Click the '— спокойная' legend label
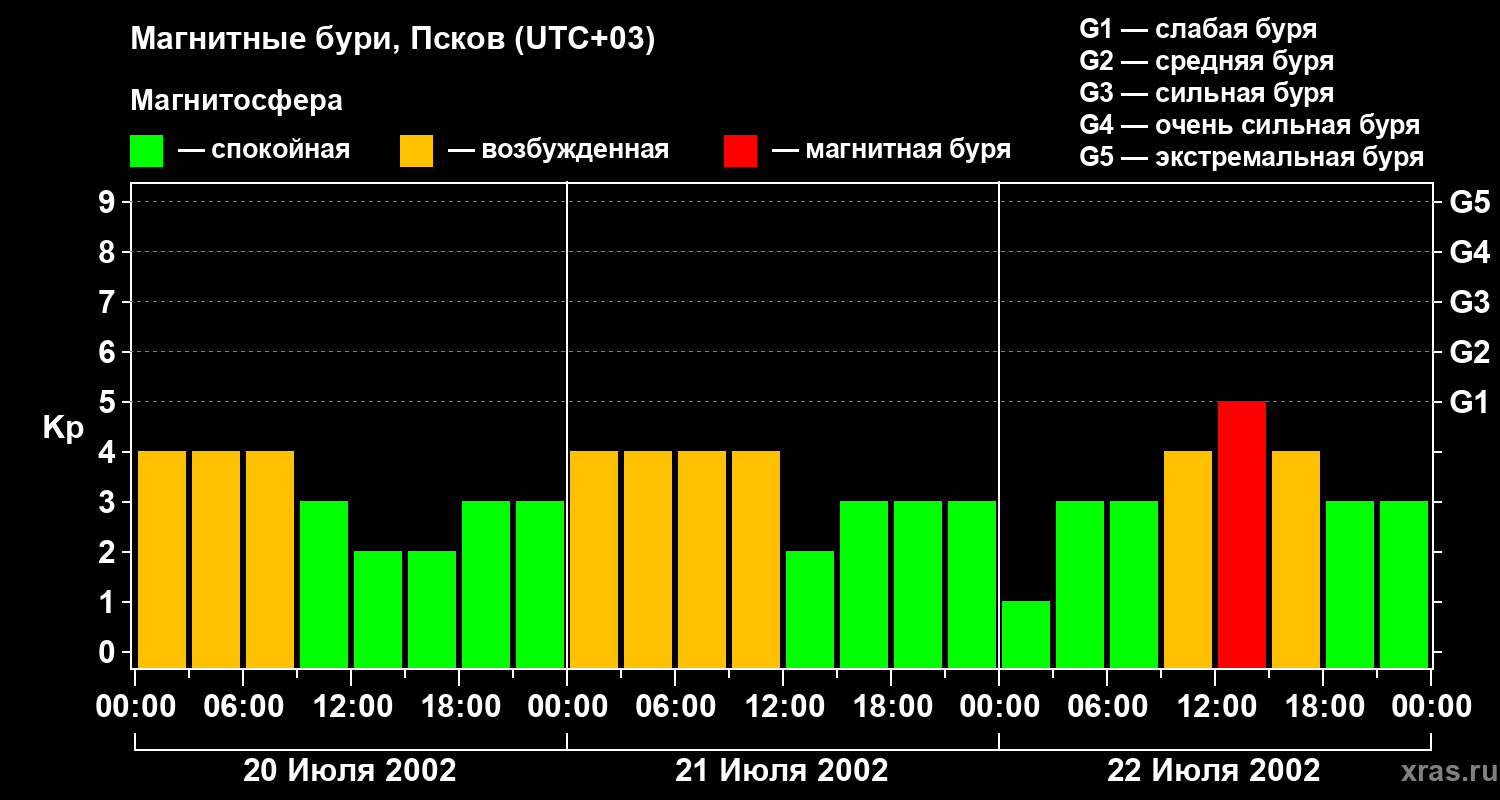 264,151
